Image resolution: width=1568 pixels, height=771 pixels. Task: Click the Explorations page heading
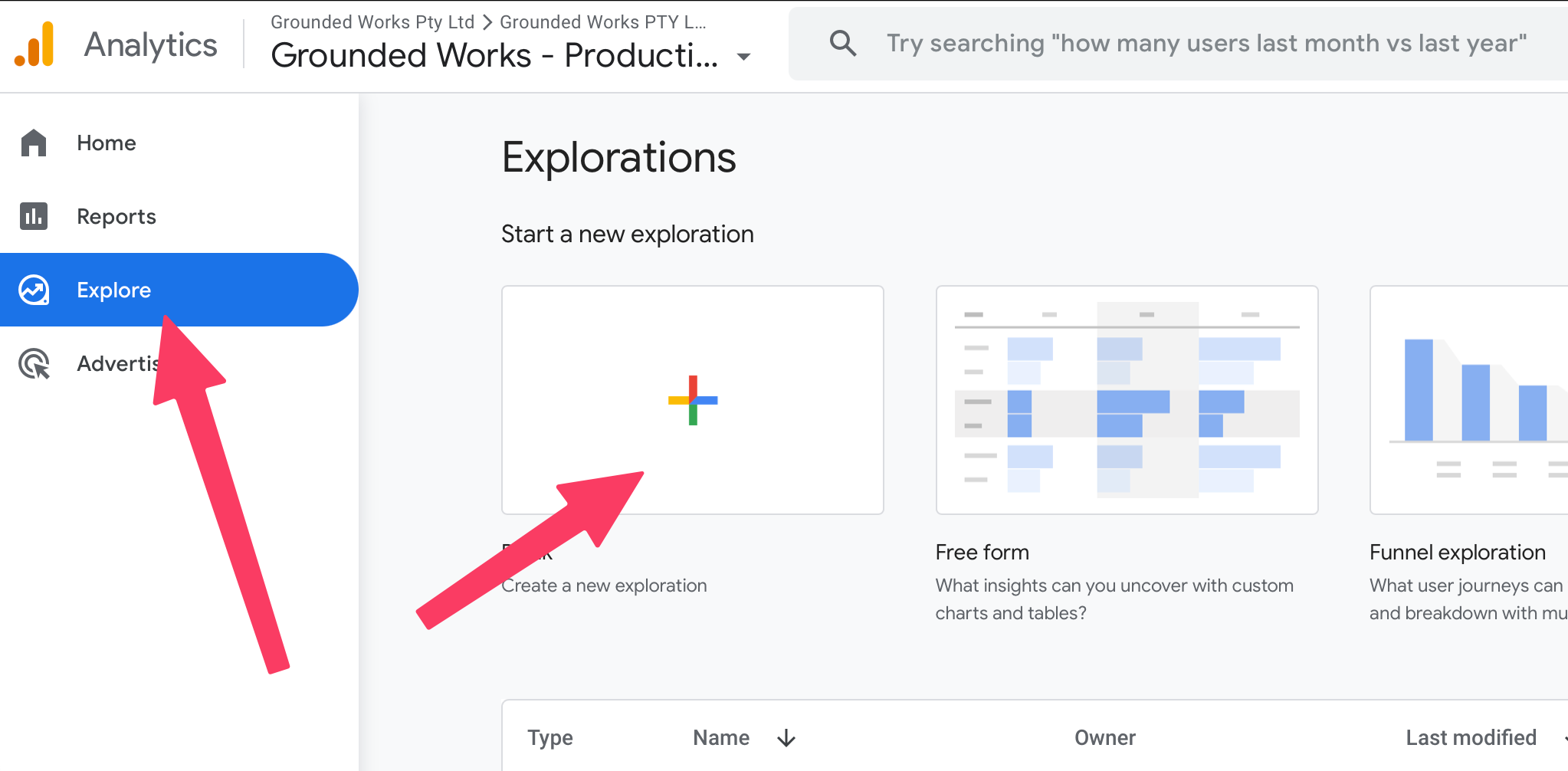(x=619, y=158)
